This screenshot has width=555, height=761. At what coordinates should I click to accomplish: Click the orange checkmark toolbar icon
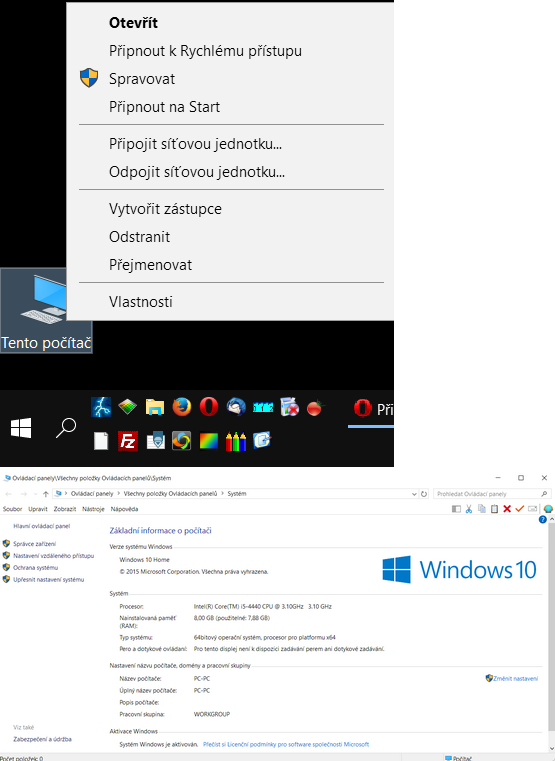[520, 509]
